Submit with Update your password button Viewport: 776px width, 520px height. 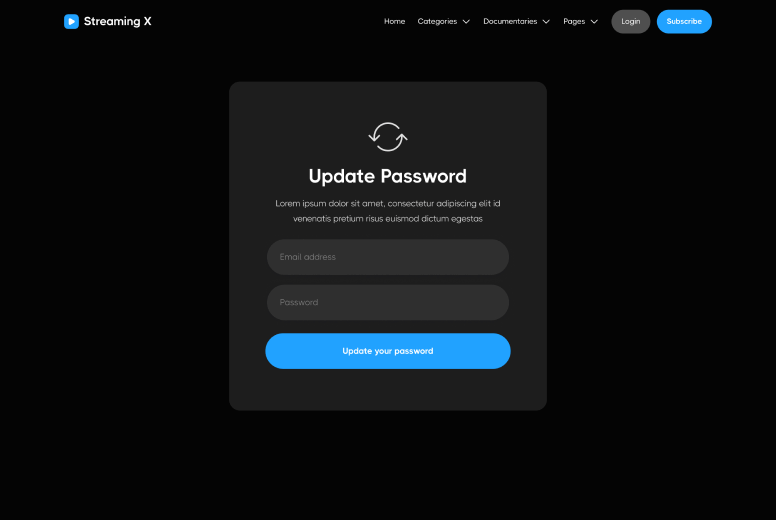coord(388,351)
